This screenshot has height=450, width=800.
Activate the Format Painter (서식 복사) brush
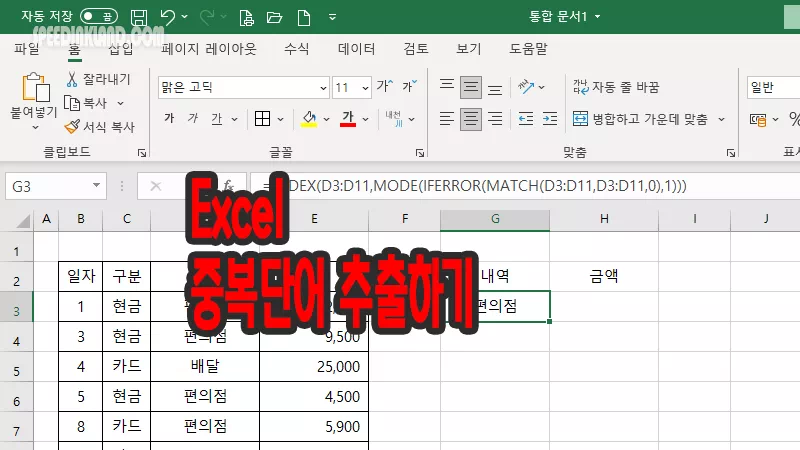[73, 127]
